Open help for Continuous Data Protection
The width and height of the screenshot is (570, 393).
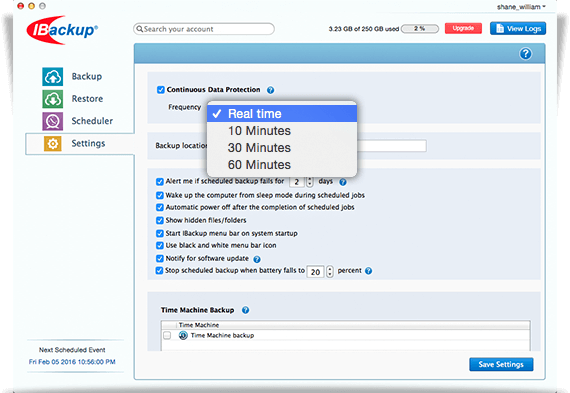tap(270, 90)
